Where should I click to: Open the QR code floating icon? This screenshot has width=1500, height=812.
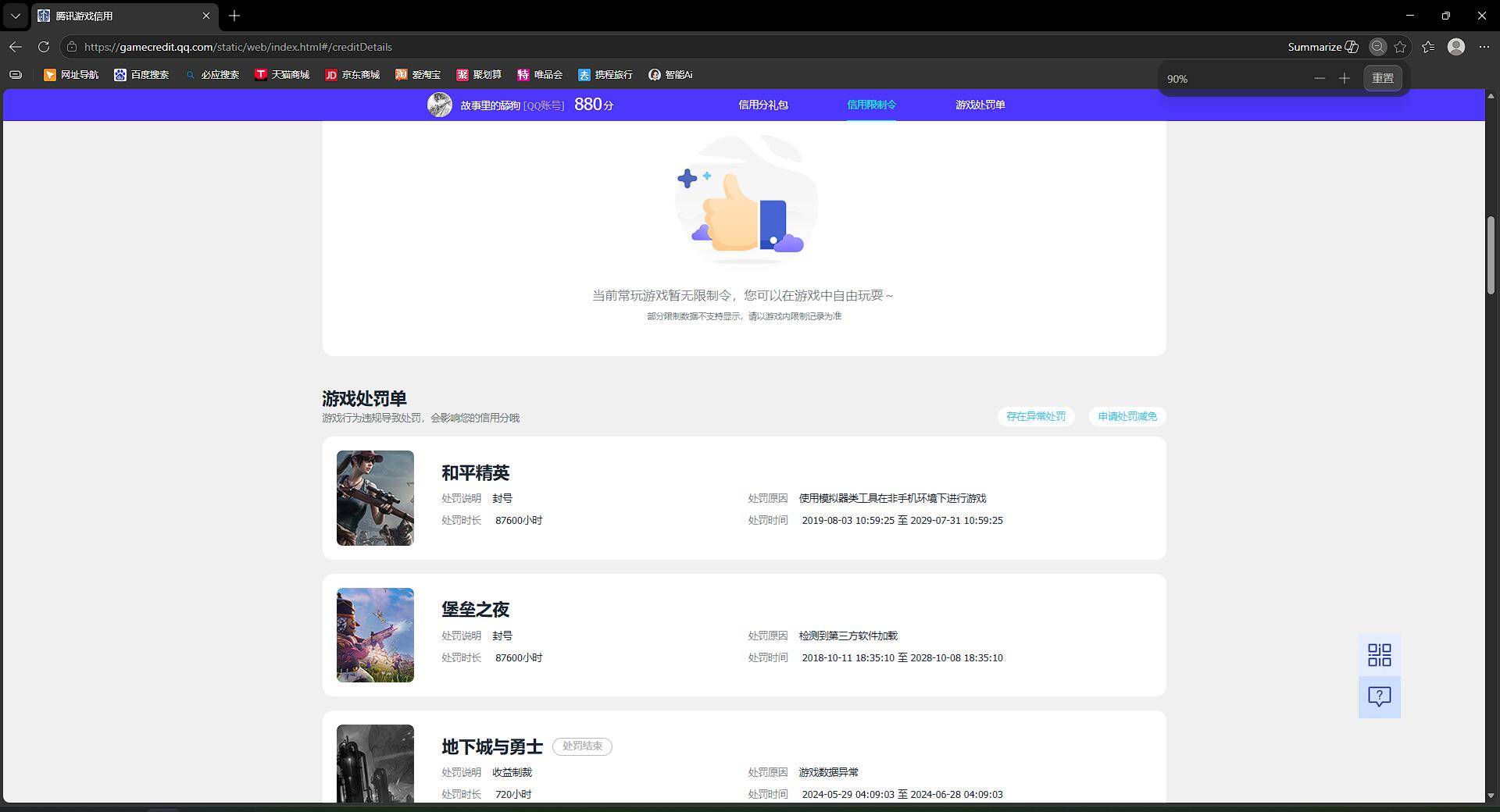click(x=1380, y=655)
